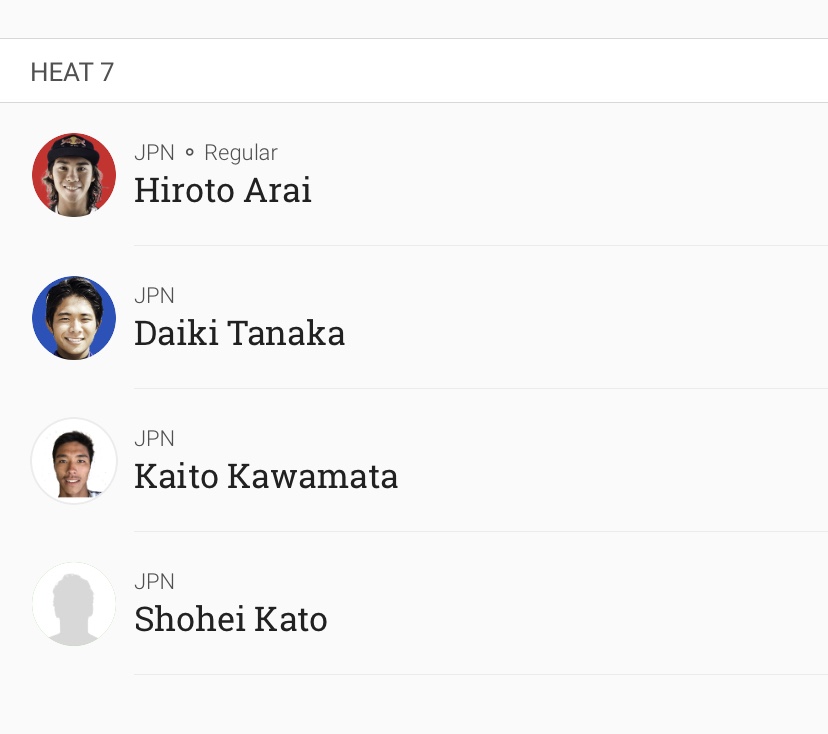Click empty row space beside Kaito Kawamata
This screenshot has width=828, height=734.
click(620, 461)
